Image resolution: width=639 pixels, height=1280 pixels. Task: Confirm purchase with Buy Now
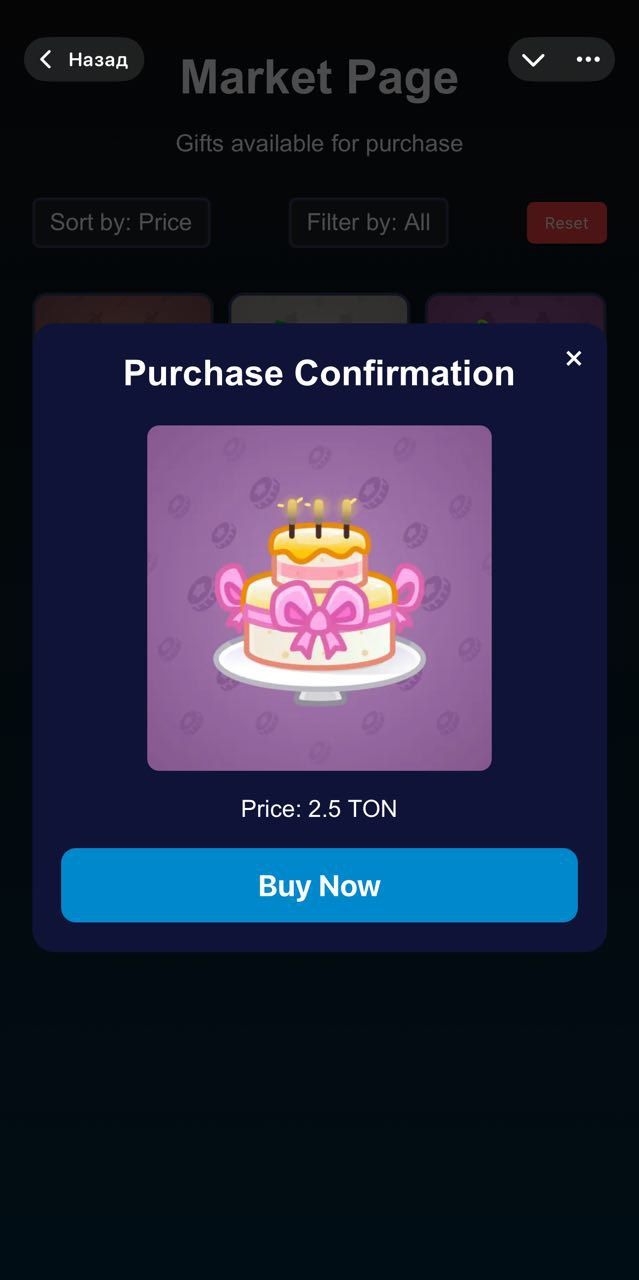pos(319,885)
